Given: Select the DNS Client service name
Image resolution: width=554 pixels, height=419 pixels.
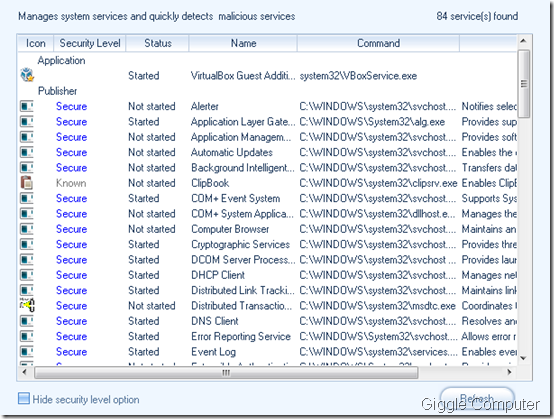Looking at the screenshot, I should [215, 321].
